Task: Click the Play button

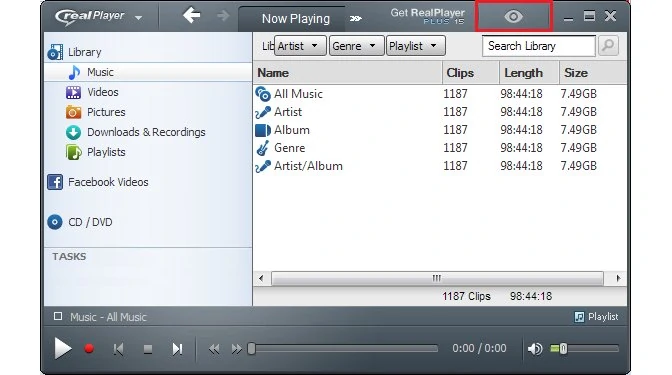Action: point(63,348)
